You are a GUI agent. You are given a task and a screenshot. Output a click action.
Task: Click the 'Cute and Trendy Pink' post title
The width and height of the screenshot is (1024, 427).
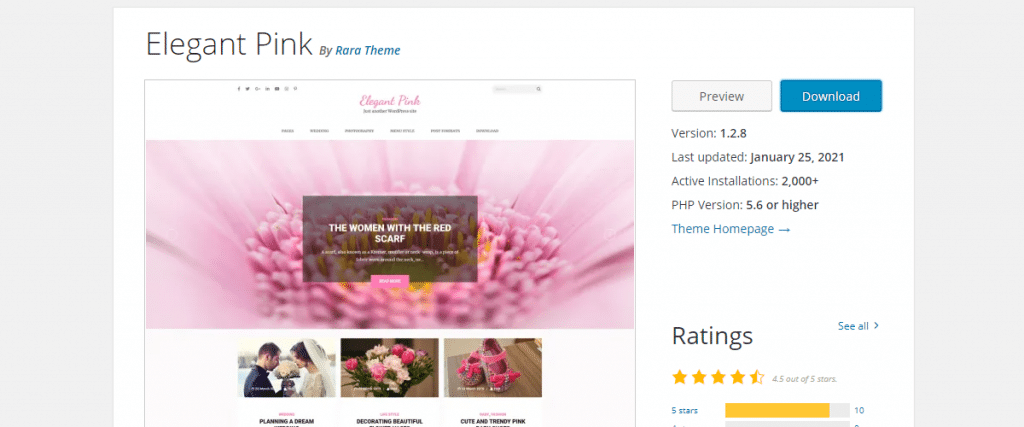pyautogui.click(x=492, y=422)
